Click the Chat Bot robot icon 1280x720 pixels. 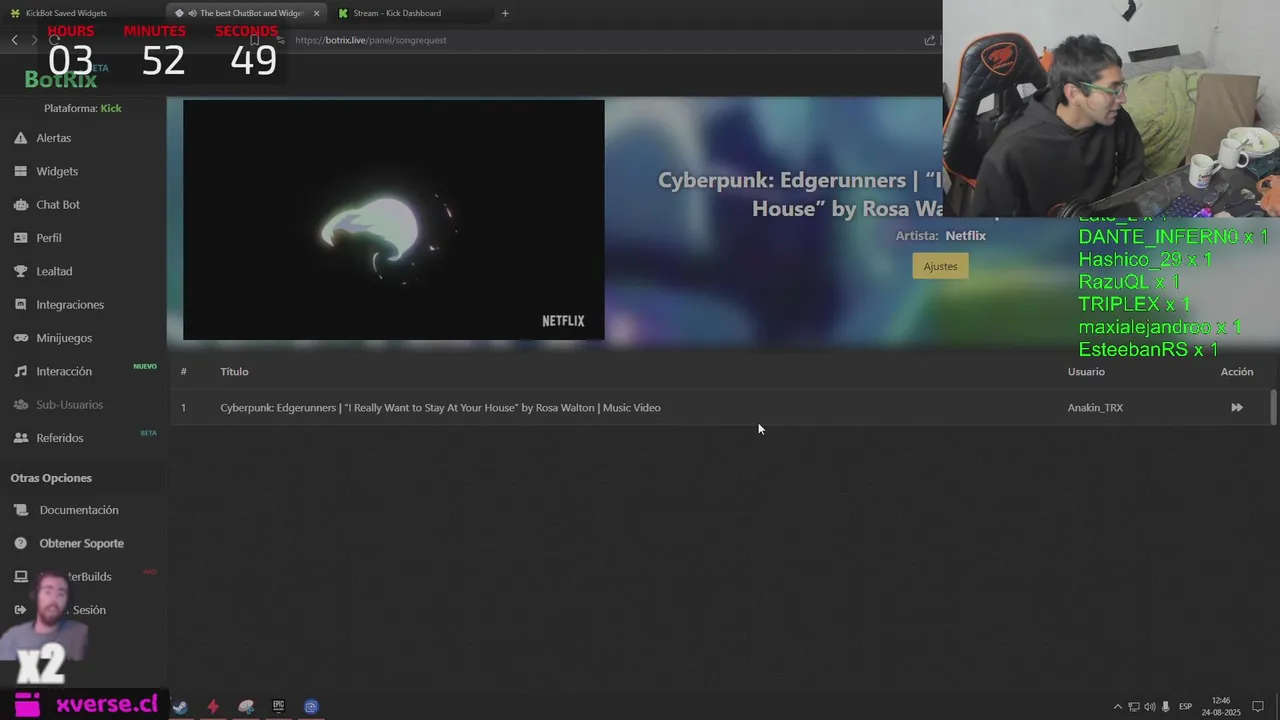tap(20, 204)
